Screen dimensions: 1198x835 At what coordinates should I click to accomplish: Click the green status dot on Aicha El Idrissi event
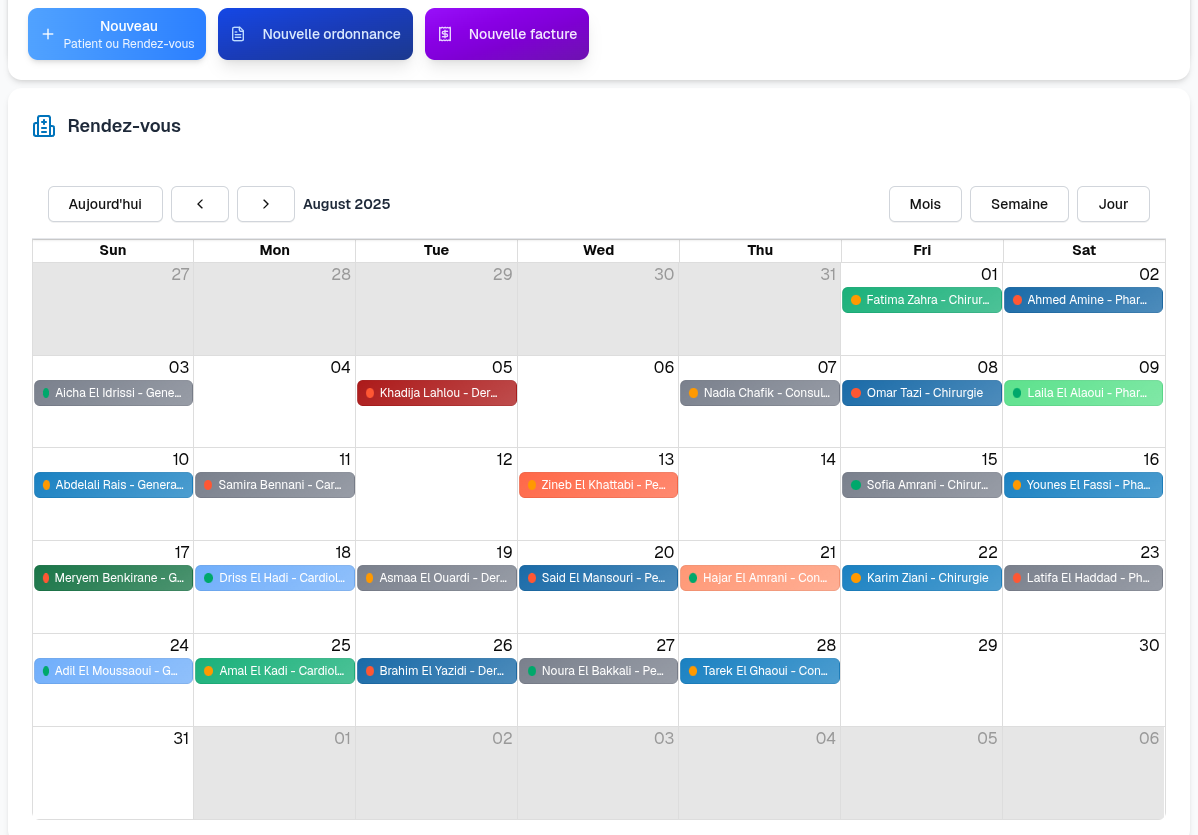click(x=47, y=392)
